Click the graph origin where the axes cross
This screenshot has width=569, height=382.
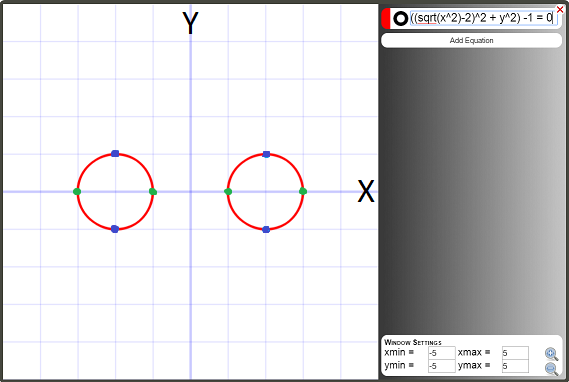[191, 192]
